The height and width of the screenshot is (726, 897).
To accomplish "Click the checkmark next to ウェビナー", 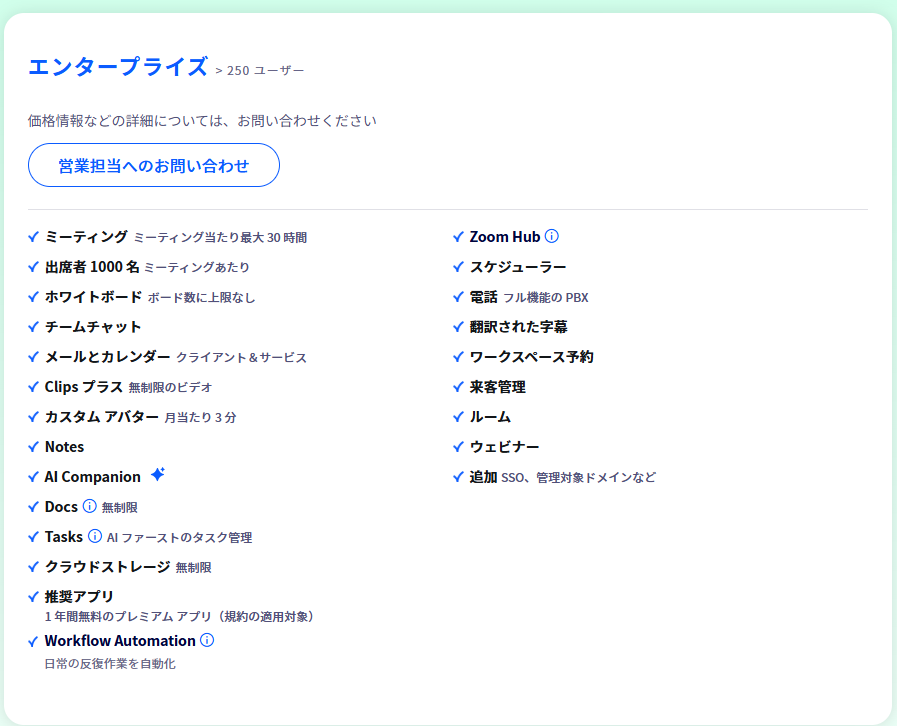I will pyautogui.click(x=459, y=447).
